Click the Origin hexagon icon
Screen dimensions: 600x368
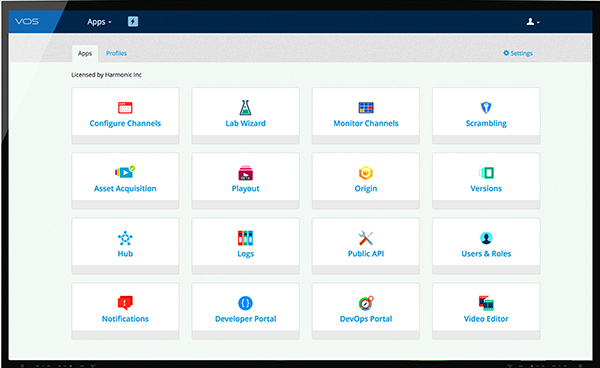[x=366, y=173]
